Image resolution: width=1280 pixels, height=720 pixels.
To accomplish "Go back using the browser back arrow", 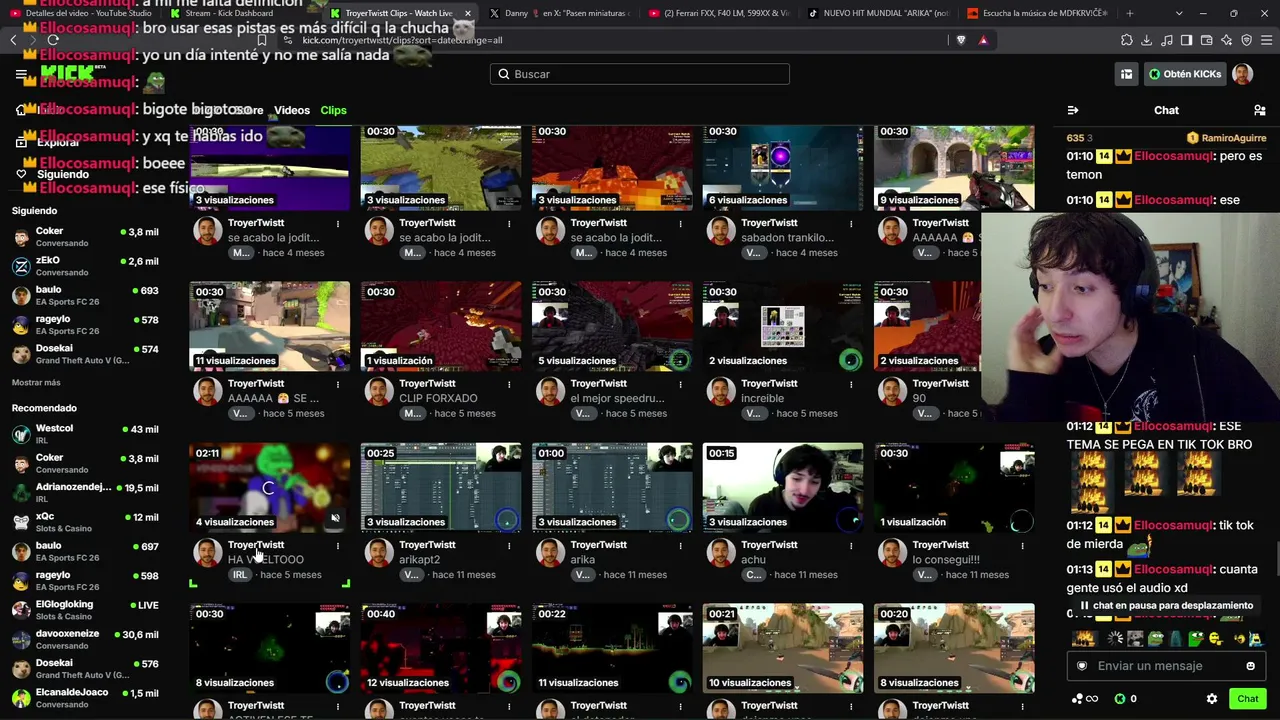I will [13, 40].
